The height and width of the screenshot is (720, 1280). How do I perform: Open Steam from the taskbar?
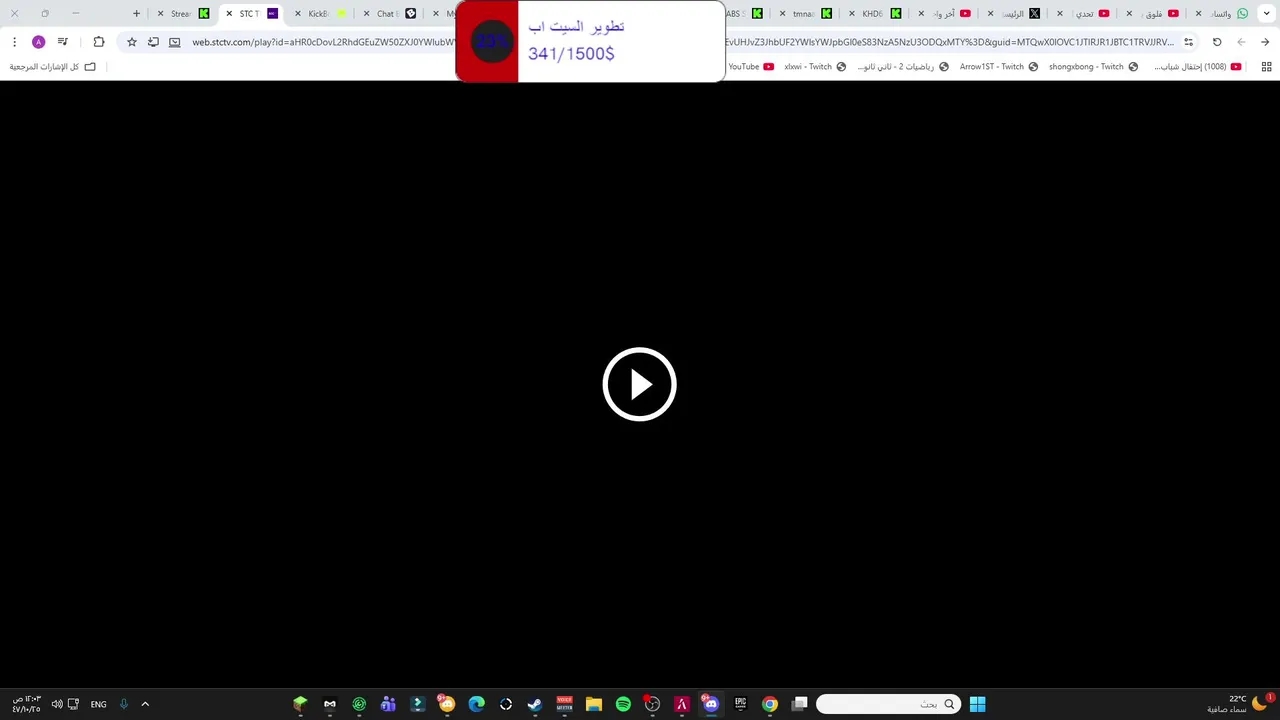pos(535,704)
